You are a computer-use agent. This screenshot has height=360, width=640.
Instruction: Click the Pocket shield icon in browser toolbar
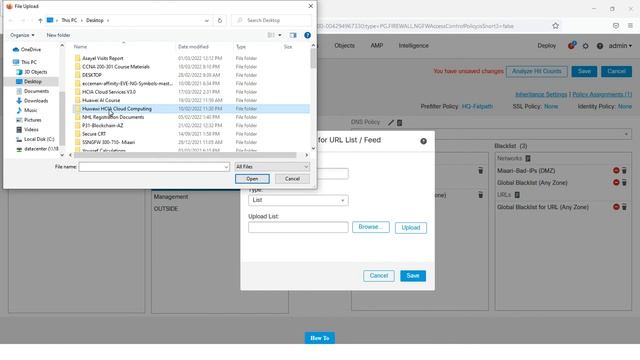616,26
